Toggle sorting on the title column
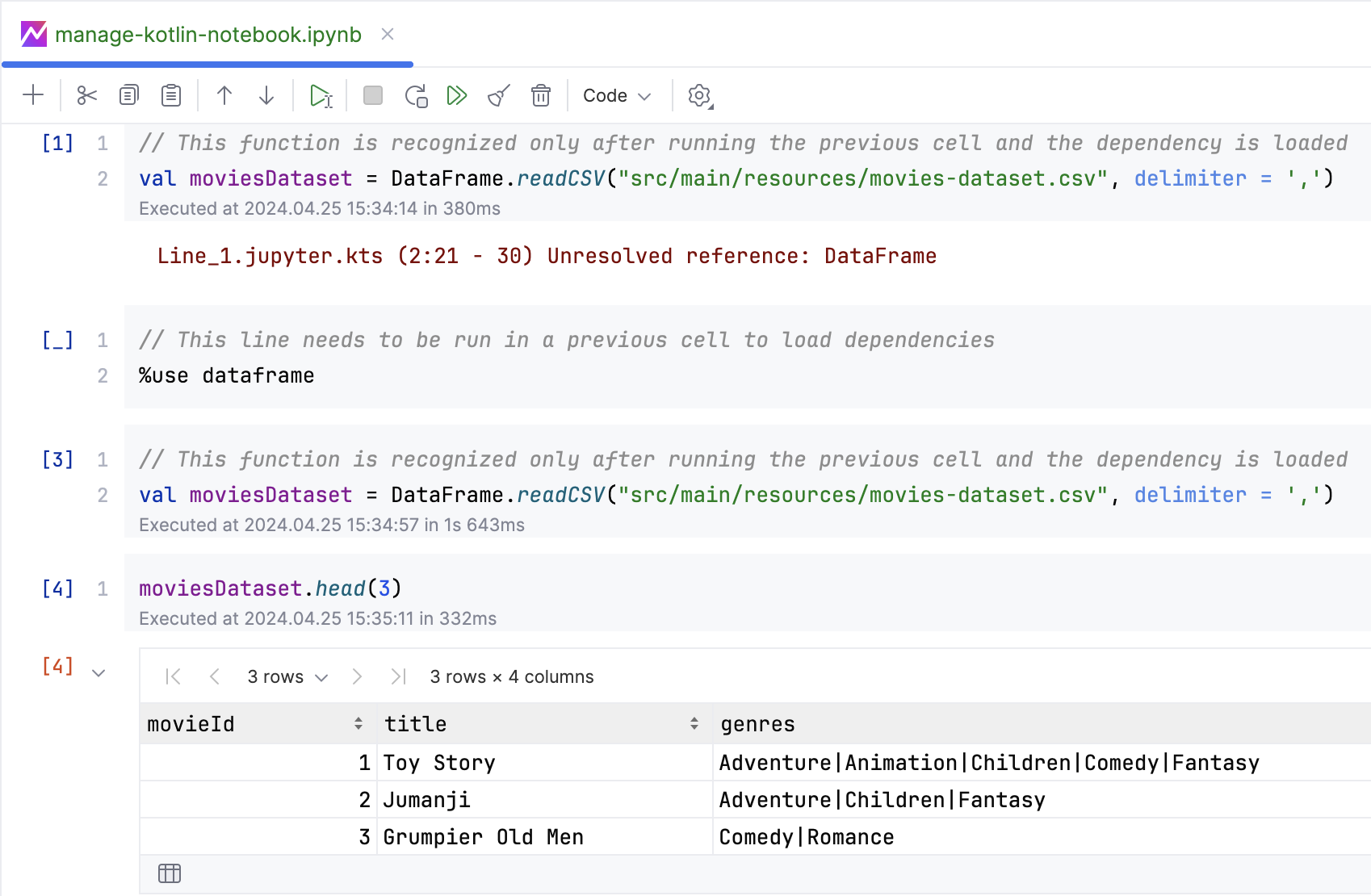This screenshot has height=896, width=1371. 693,723
